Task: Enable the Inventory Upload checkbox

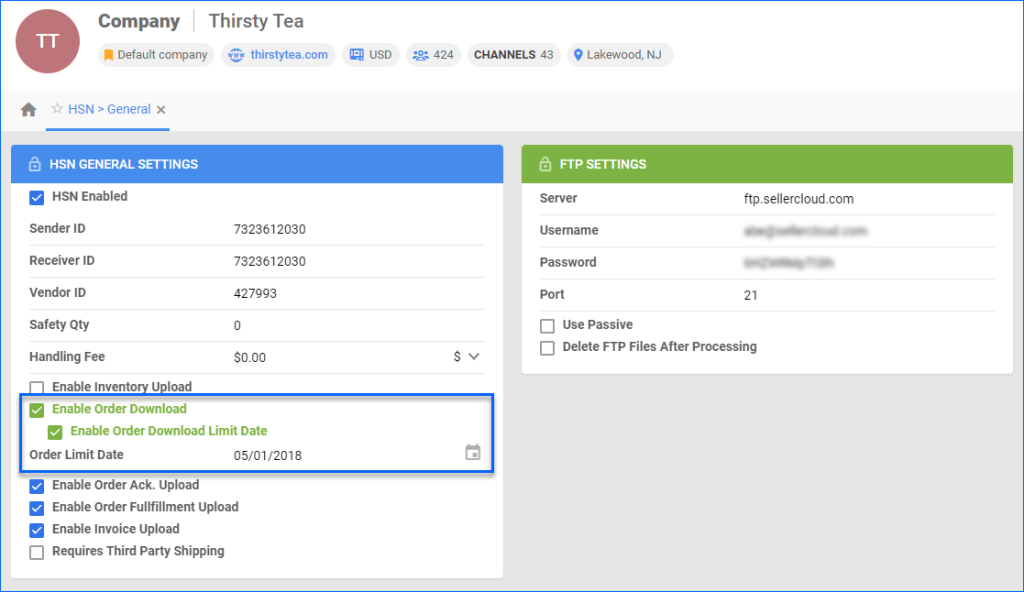Action: (x=37, y=387)
